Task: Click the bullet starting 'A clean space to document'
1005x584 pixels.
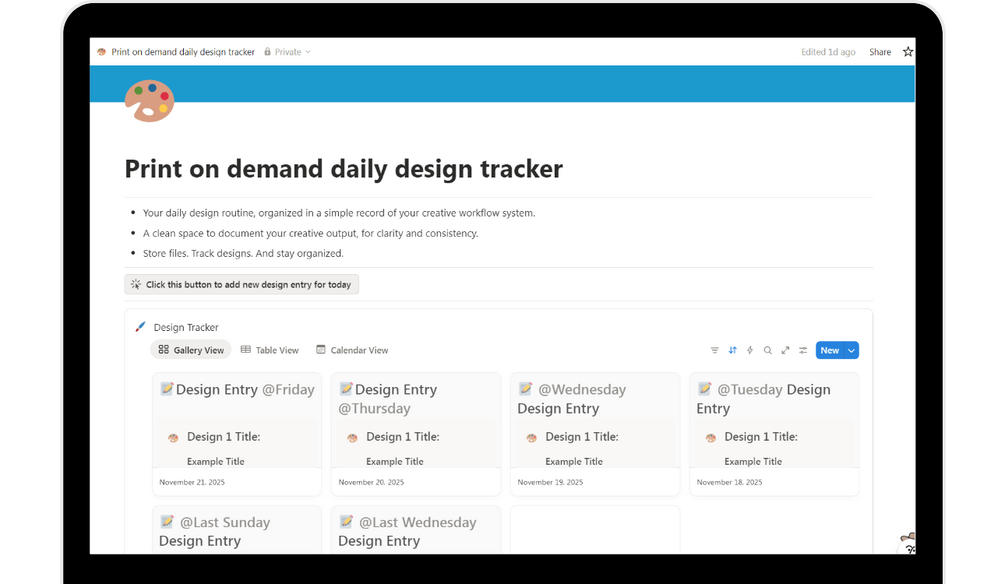Action: [x=310, y=233]
